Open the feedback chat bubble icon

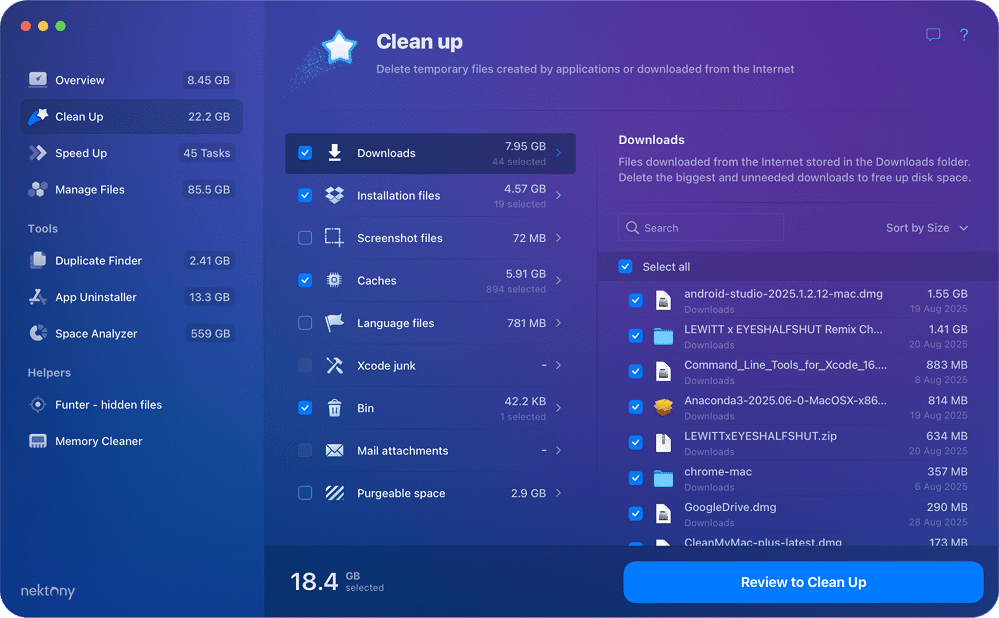coord(933,34)
